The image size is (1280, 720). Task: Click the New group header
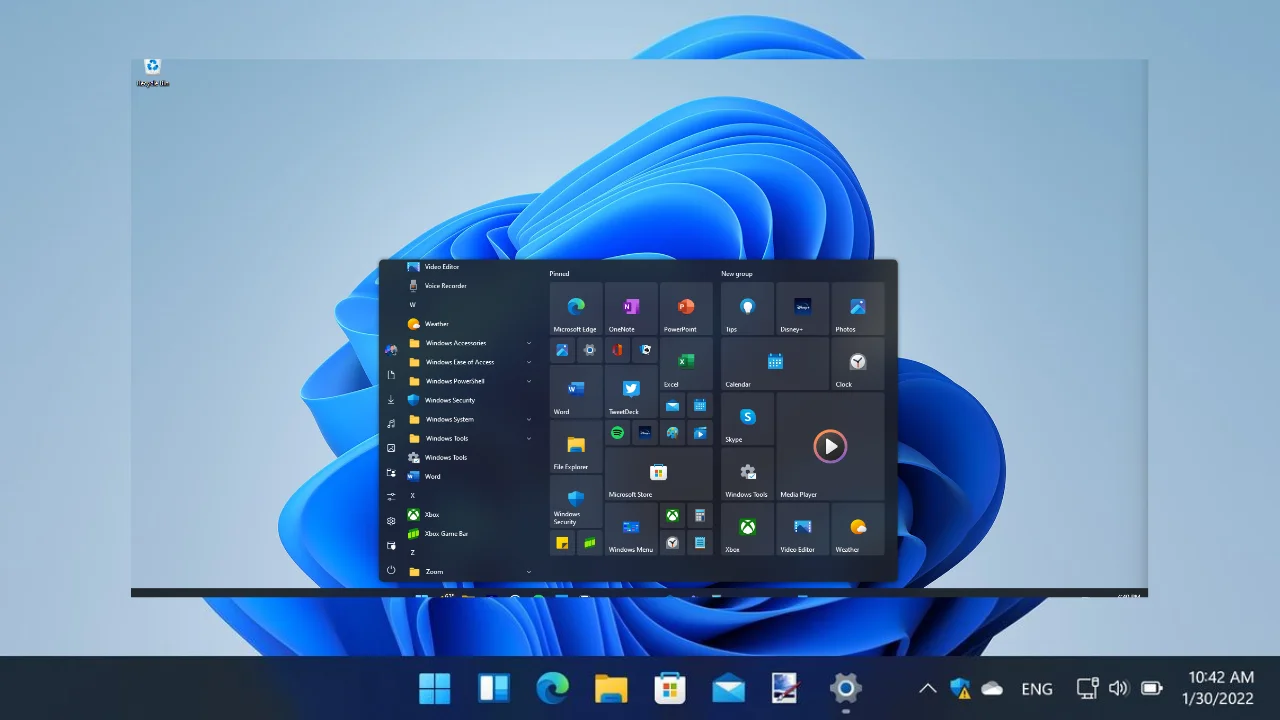[x=737, y=273]
